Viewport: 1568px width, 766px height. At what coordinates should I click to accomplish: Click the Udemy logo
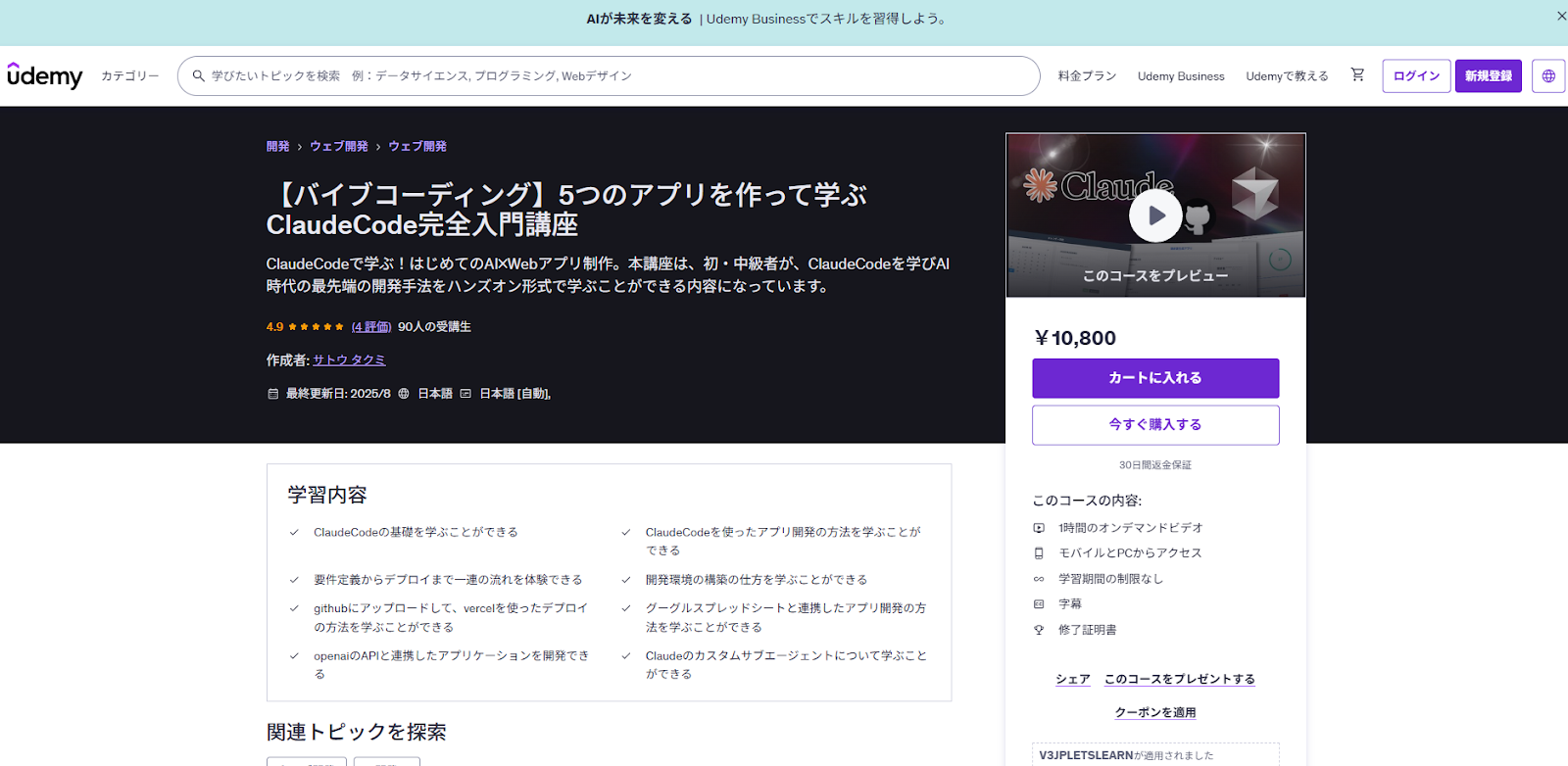(x=45, y=75)
